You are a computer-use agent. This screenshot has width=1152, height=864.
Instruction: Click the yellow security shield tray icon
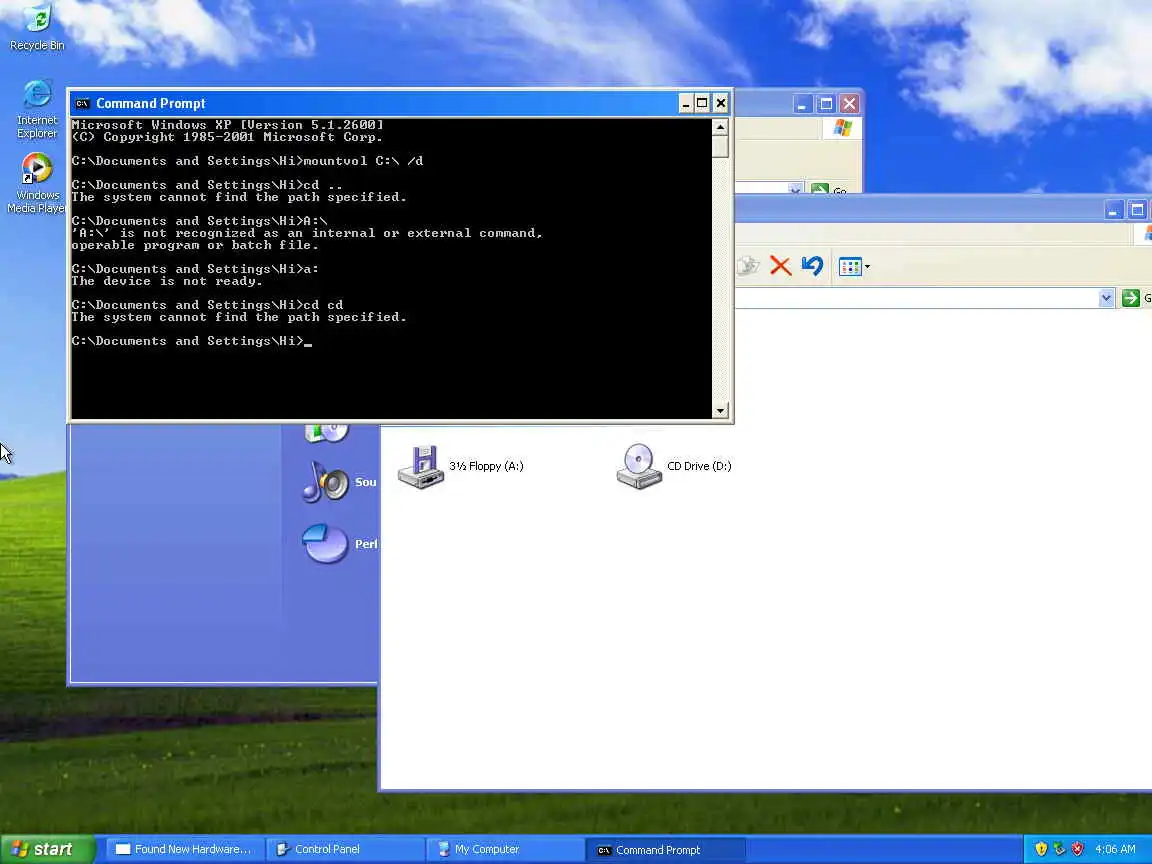(1041, 849)
